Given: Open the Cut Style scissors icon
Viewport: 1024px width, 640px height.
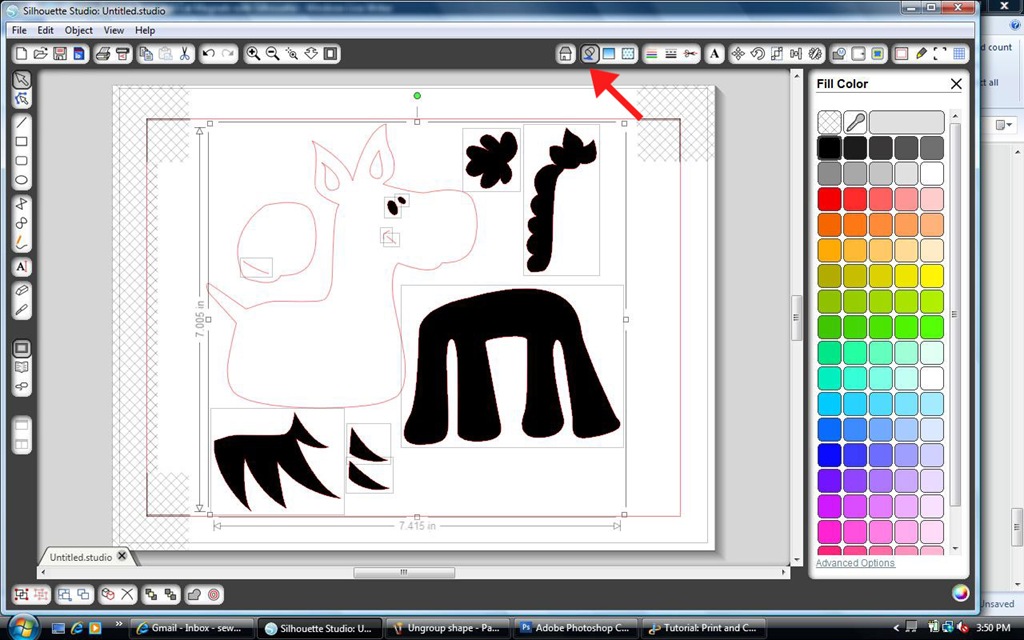Looking at the screenshot, I should pyautogui.click(x=690, y=54).
